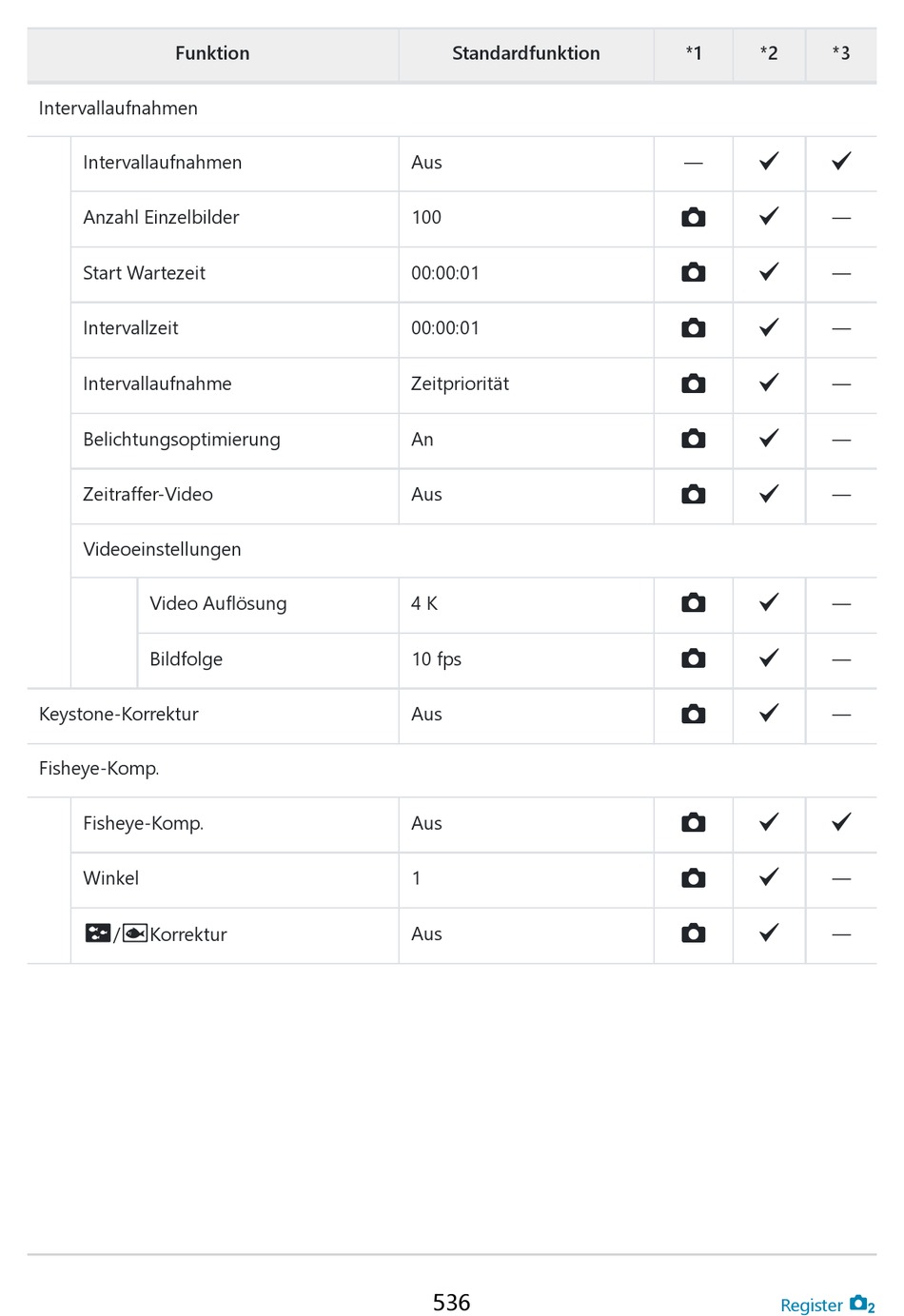
Task: Click the camera icon in Keystone-Korrektur row
Action: (693, 714)
